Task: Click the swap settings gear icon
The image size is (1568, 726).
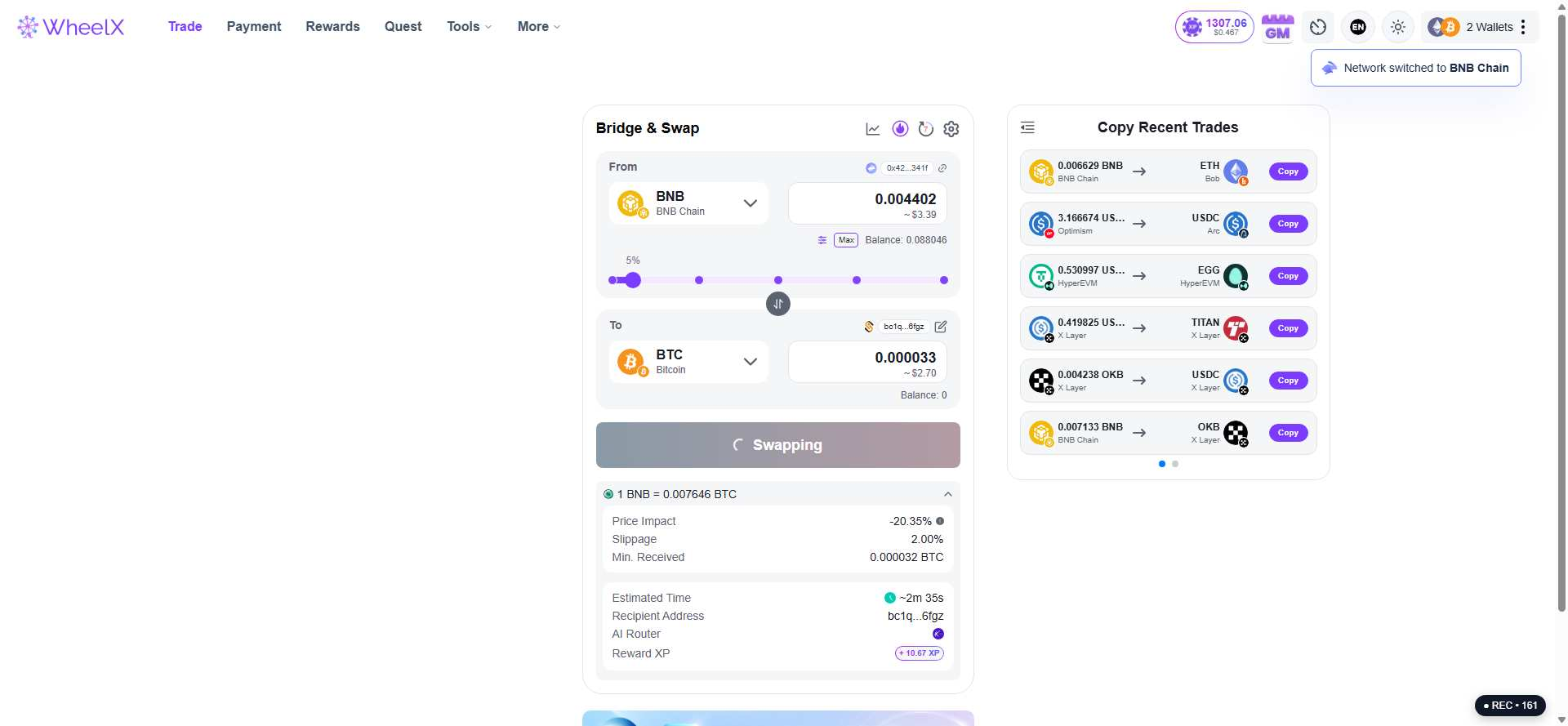Action: click(951, 129)
